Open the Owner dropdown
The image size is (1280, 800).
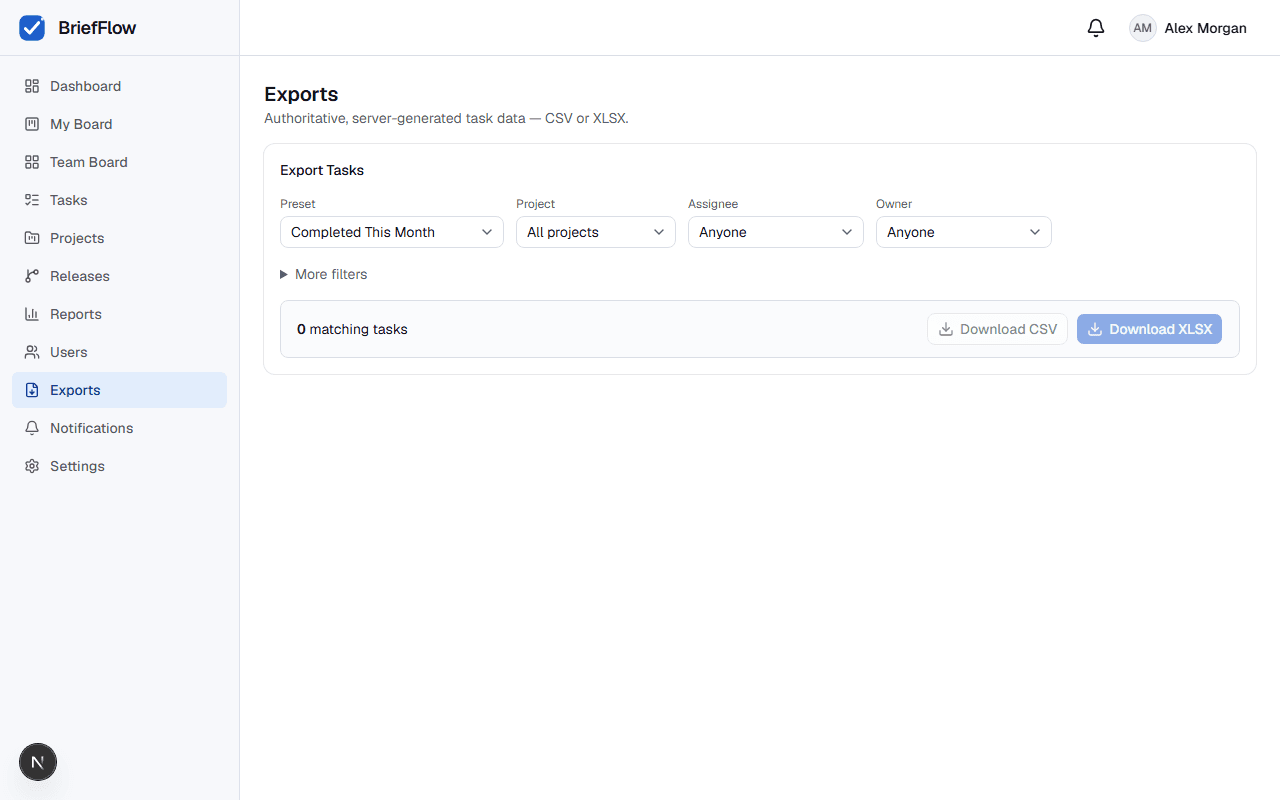pos(964,232)
